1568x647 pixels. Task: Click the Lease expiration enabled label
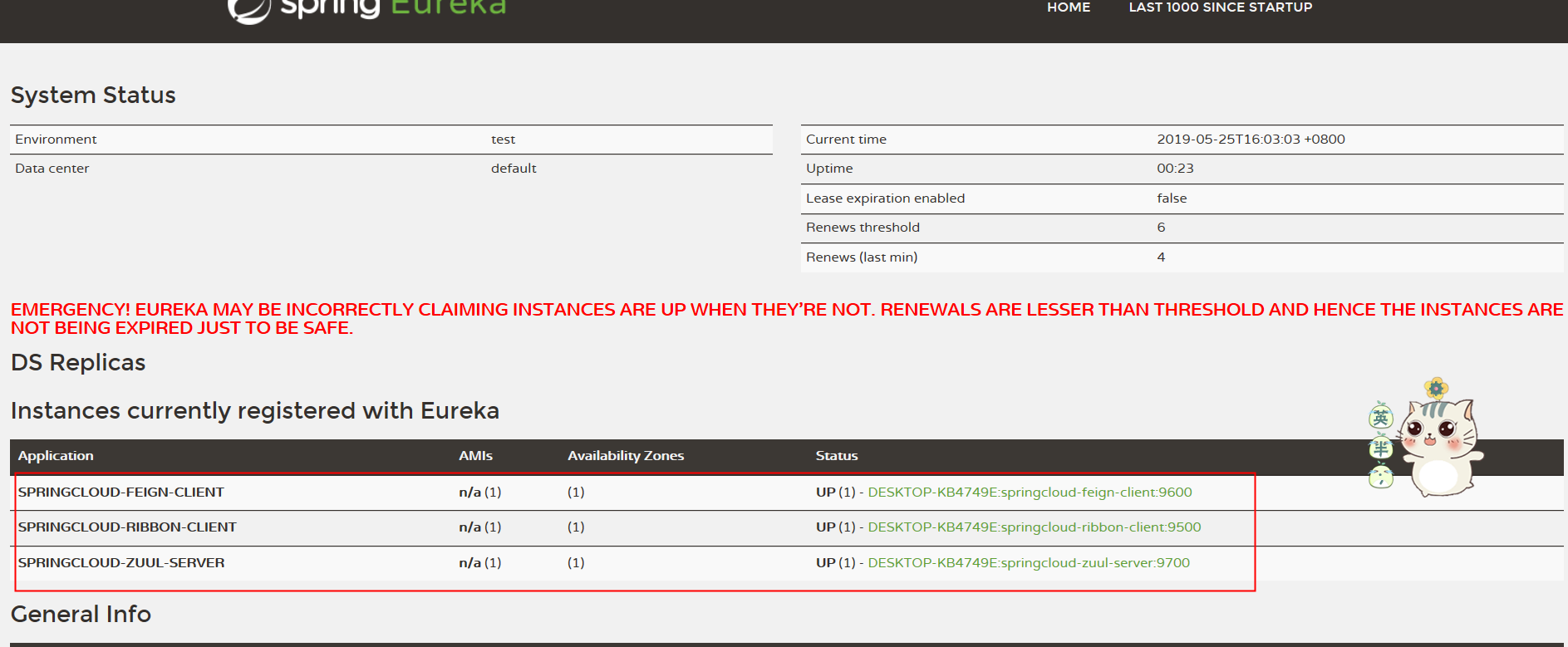pyautogui.click(x=885, y=199)
